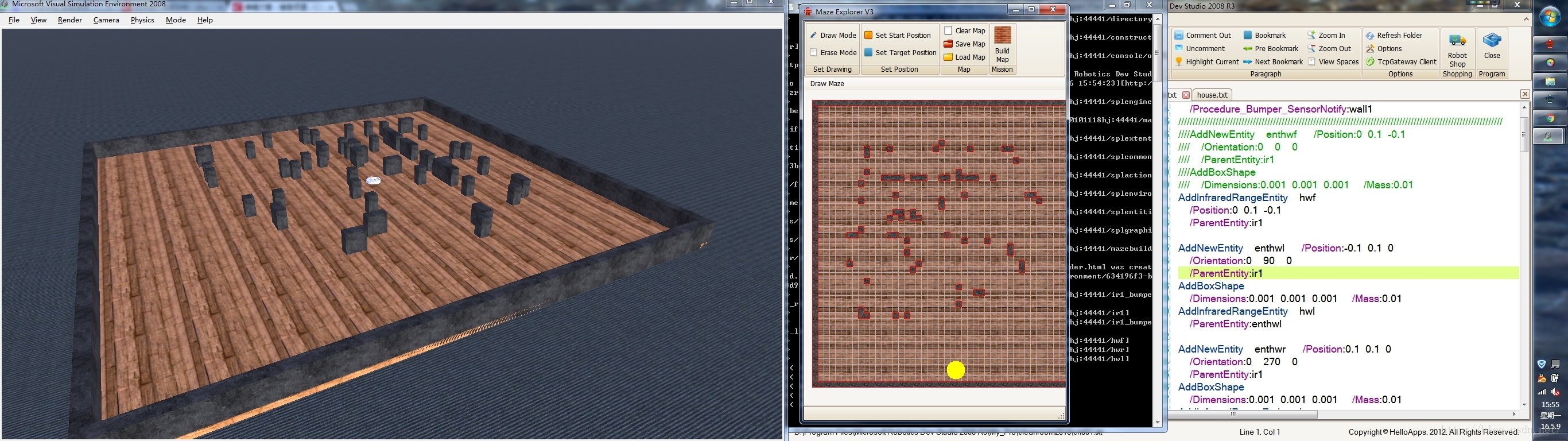1568x441 pixels.
Task: Jump to Next Bookmark
Action: tap(1273, 62)
